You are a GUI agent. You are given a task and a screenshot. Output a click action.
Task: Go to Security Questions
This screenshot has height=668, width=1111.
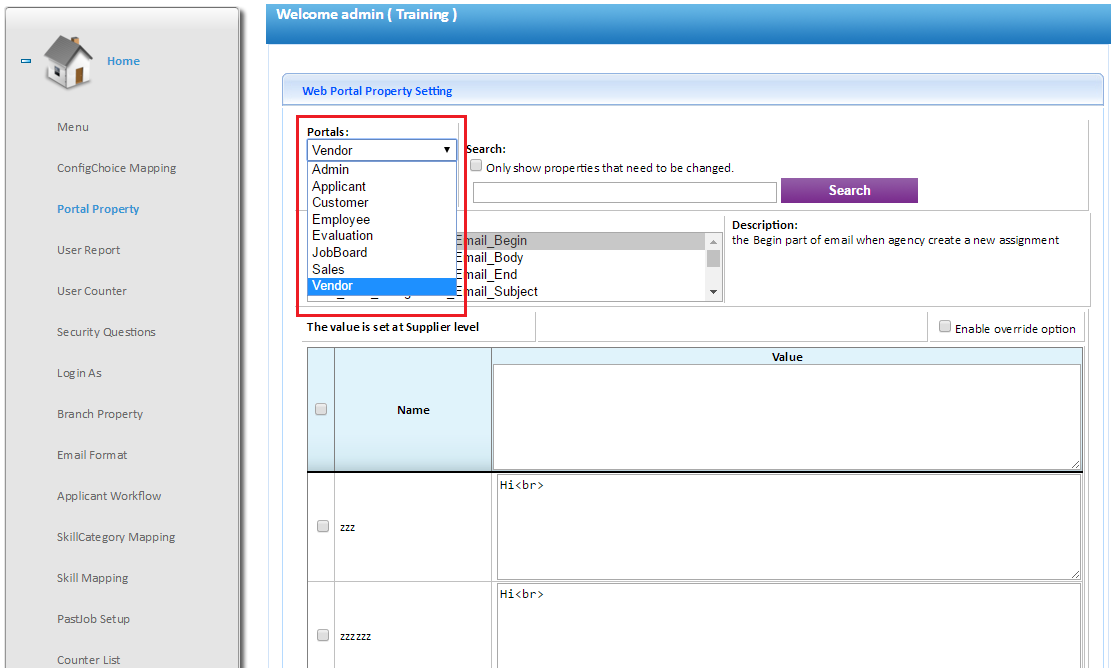click(106, 332)
